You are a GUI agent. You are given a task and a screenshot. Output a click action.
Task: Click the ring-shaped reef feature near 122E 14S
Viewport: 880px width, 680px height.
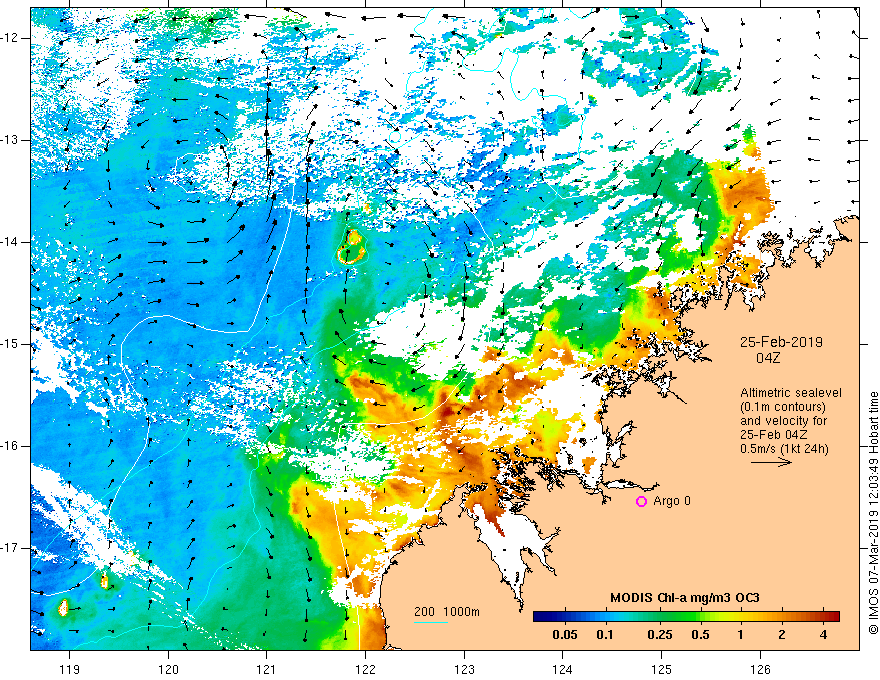pyautogui.click(x=352, y=247)
